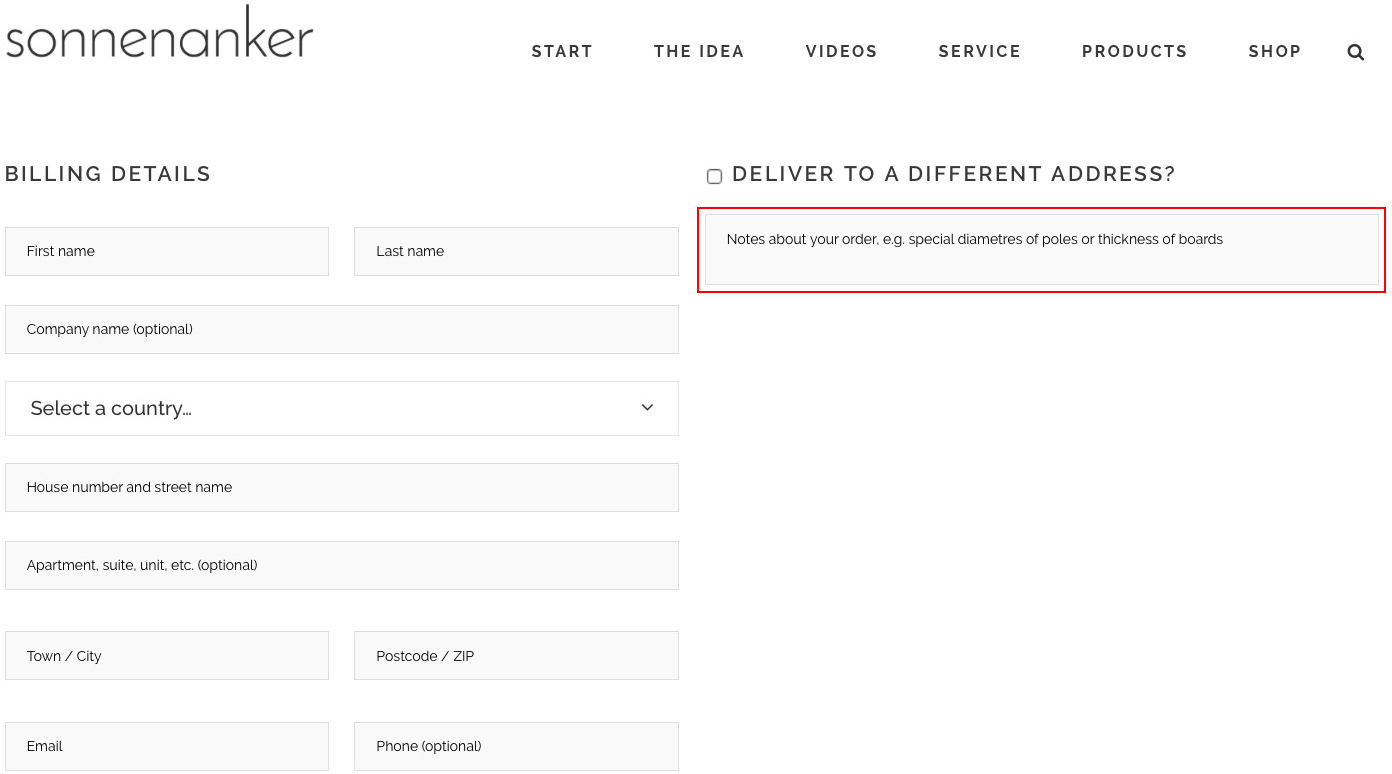Open the VIDEOS menu item

point(841,52)
